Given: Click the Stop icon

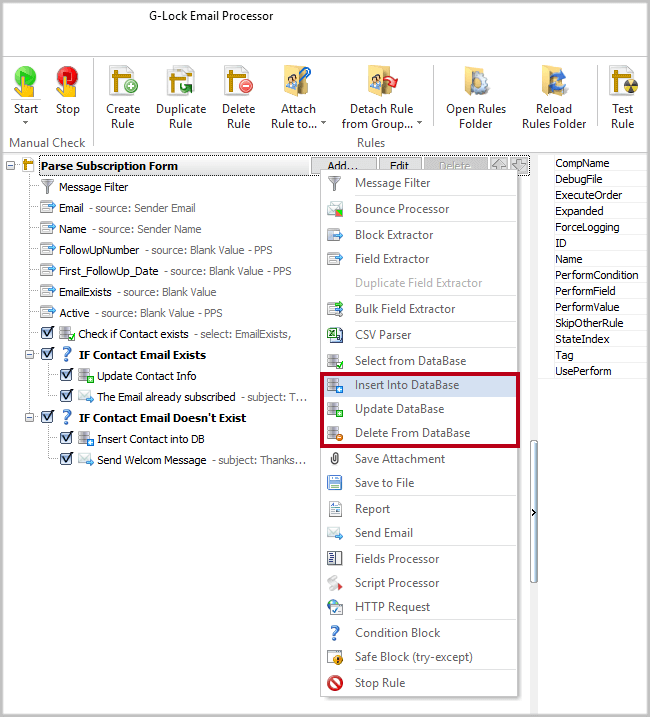Looking at the screenshot, I should (x=67, y=81).
